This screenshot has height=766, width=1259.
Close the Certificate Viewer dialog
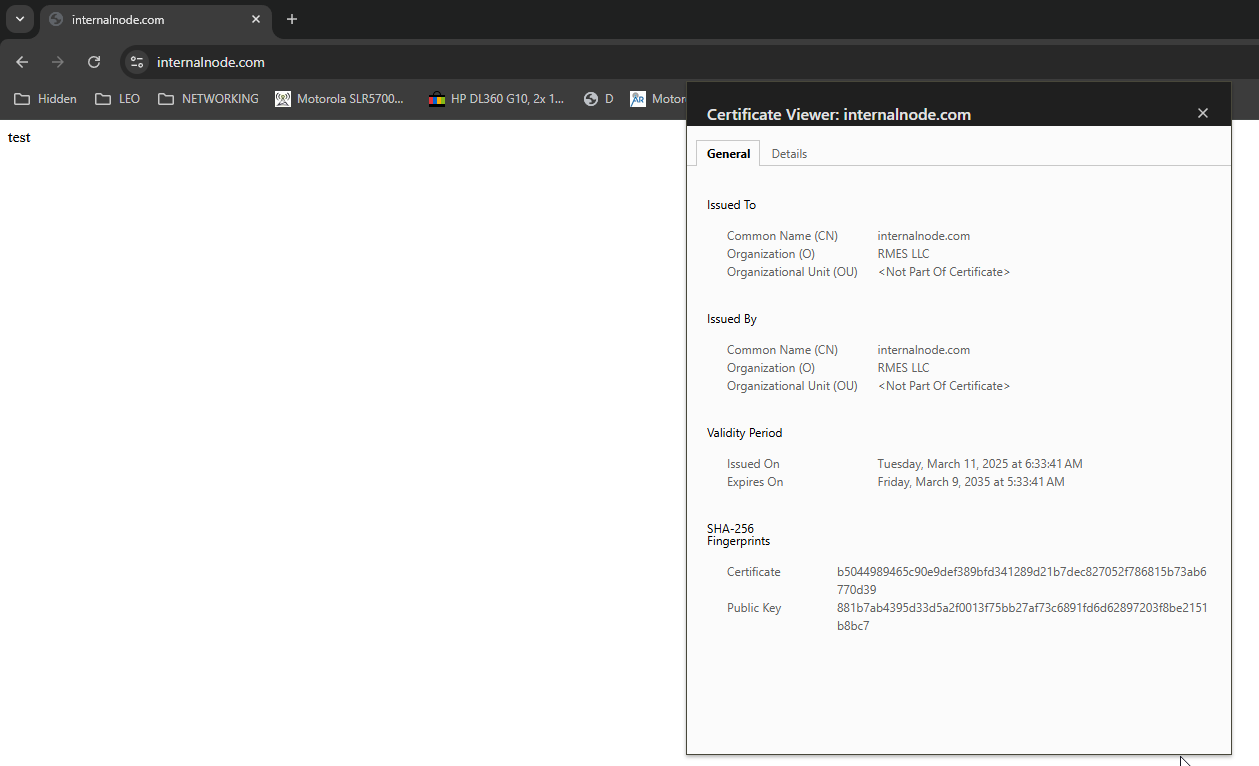tap(1203, 113)
